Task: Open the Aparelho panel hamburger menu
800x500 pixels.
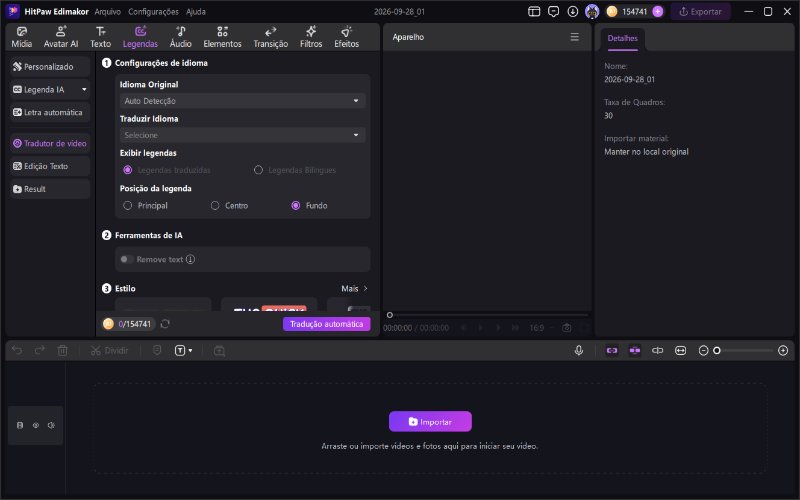Action: [574, 37]
